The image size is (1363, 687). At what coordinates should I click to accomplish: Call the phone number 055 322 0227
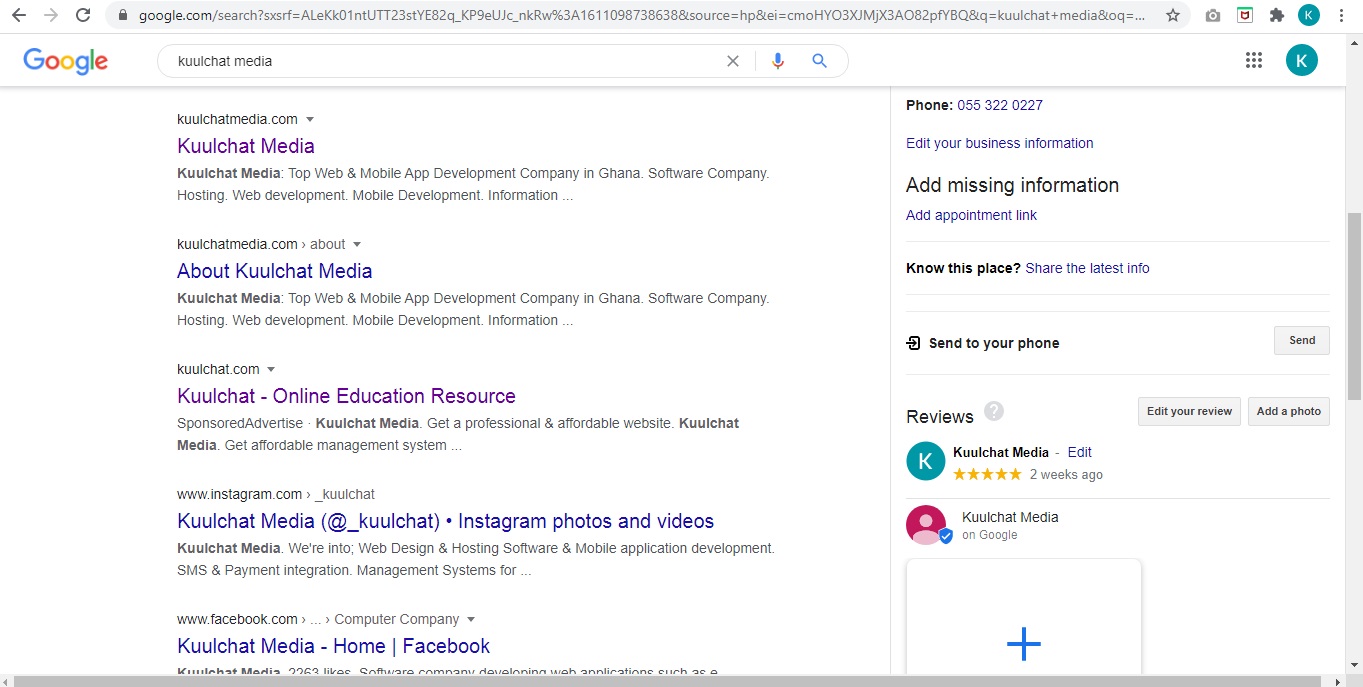1000,105
